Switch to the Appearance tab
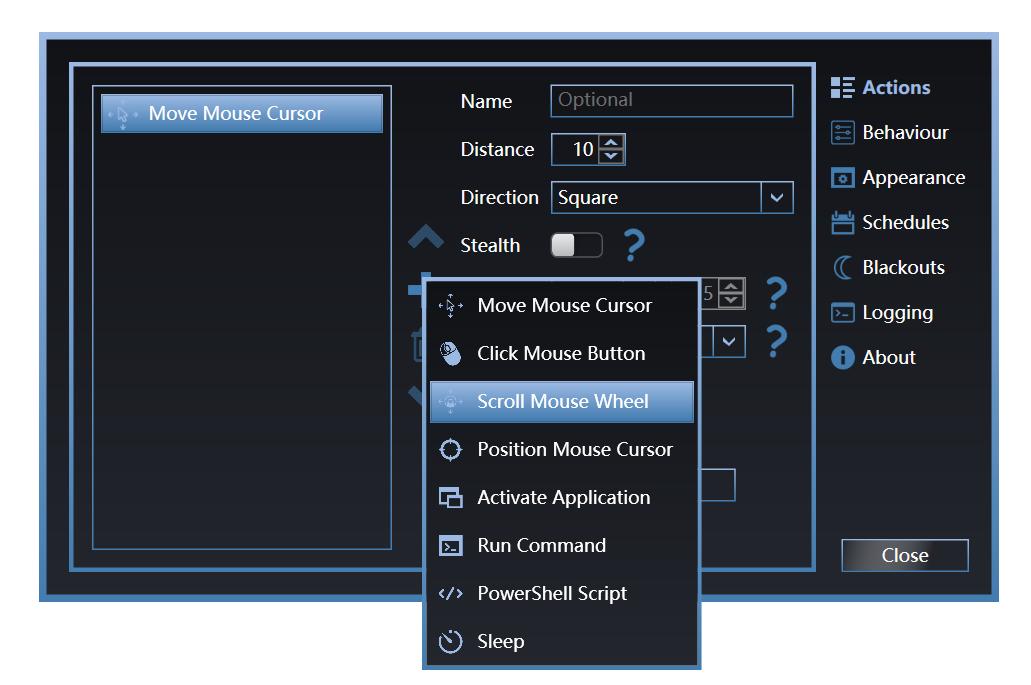This screenshot has height=685, width=1031. tap(898, 177)
